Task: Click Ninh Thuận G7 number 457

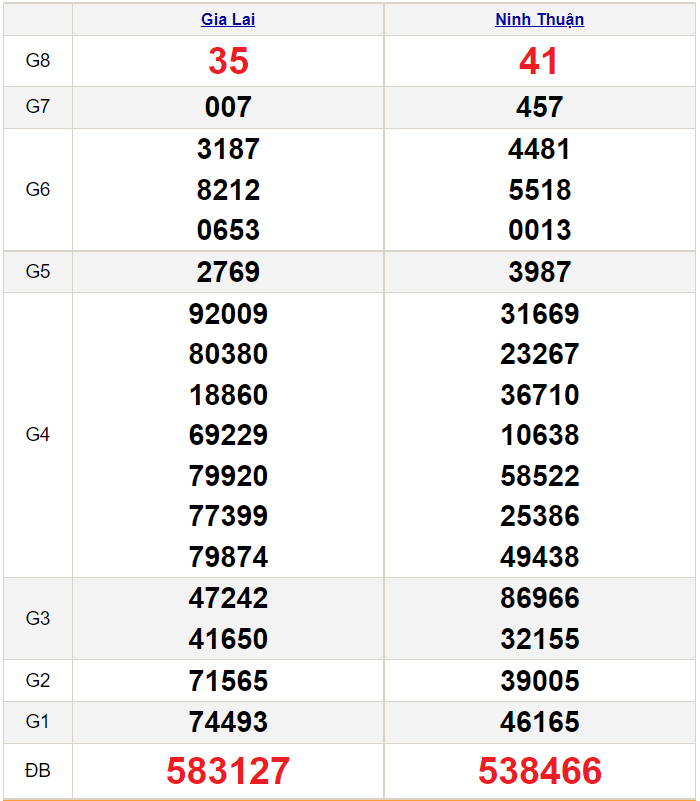Action: click(x=540, y=107)
